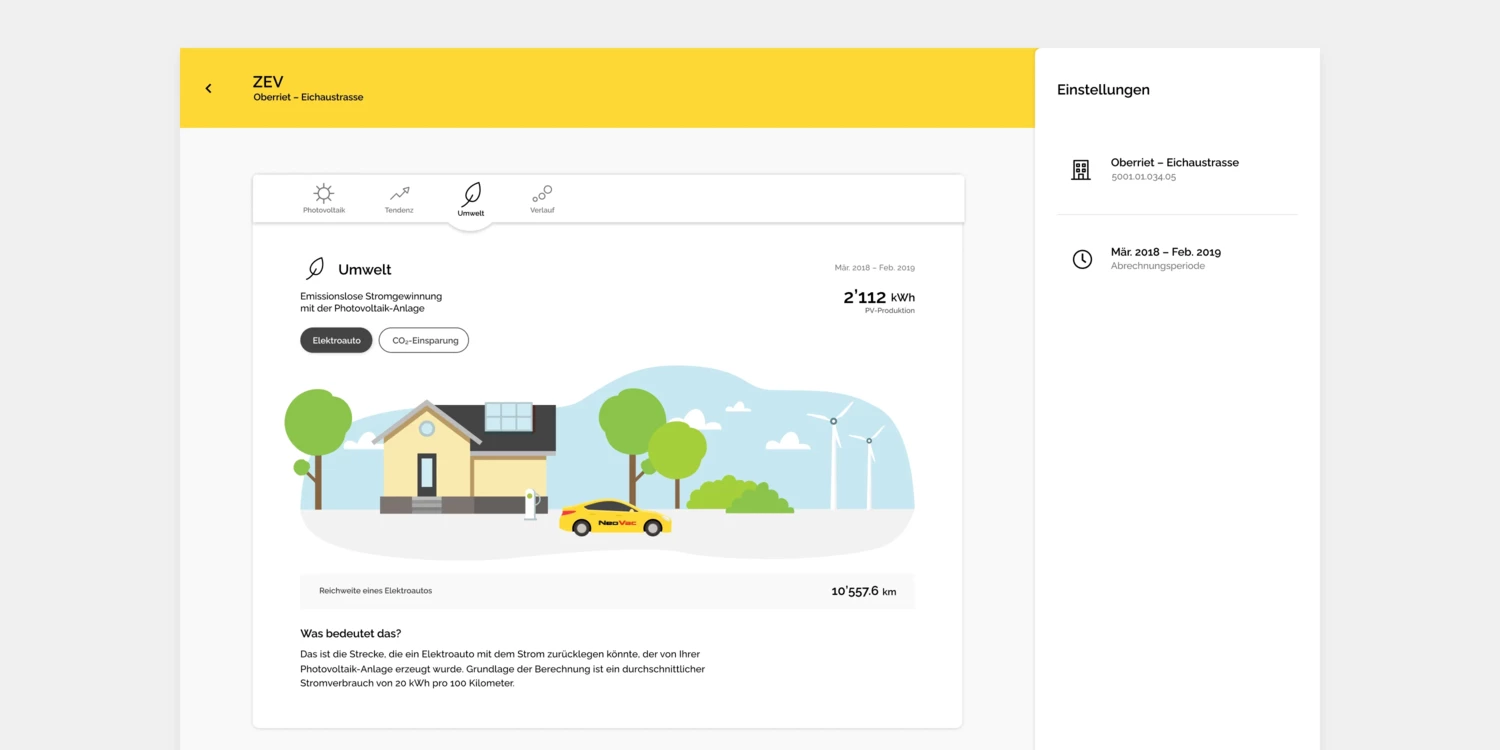This screenshot has width=1500, height=750.
Task: Click the car charging station in illustration
Action: pyautogui.click(x=531, y=503)
